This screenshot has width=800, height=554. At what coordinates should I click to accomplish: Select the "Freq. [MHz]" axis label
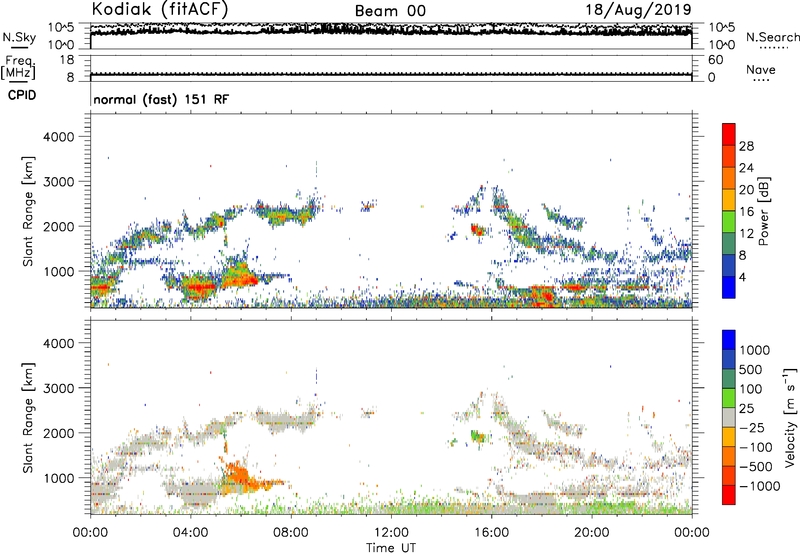pyautogui.click(x=19, y=67)
